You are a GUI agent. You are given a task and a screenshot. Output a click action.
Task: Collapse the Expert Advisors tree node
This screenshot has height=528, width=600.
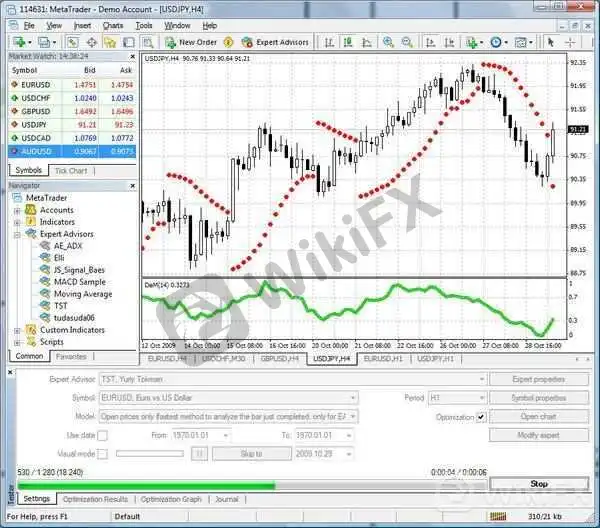[x=17, y=235]
